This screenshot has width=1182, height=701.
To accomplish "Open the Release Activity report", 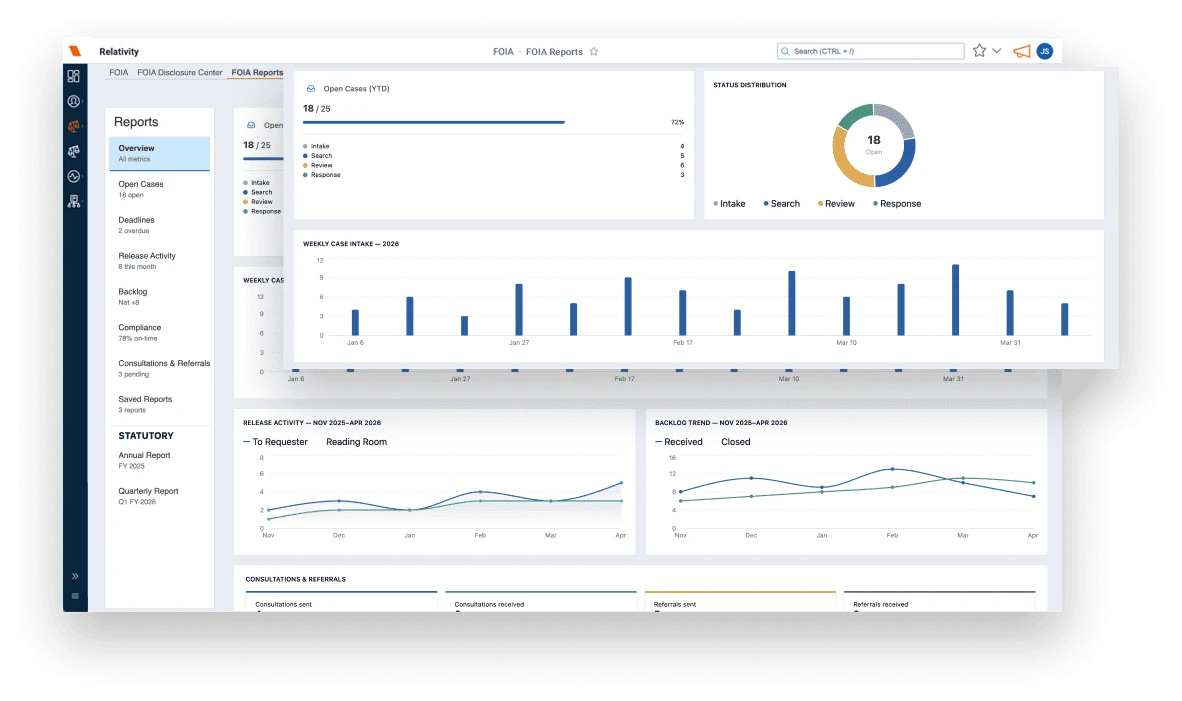I will pyautogui.click(x=159, y=261).
